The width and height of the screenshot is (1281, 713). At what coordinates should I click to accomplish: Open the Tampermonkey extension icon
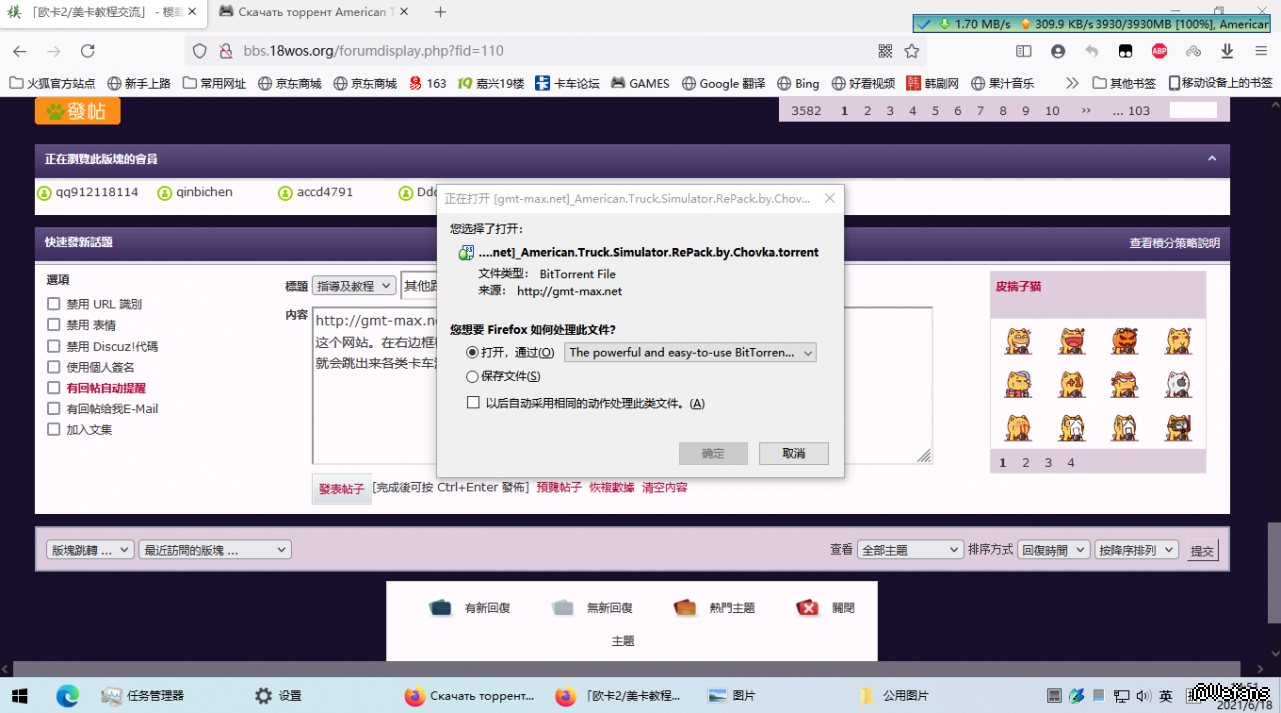(1126, 51)
